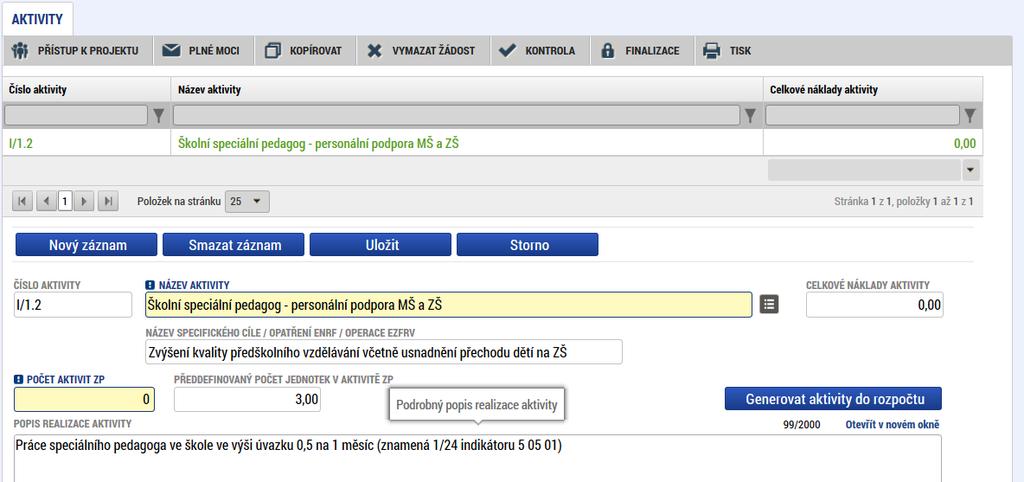Viewport: 1024px width, 482px height.
Task: Select Vymazat žádost in toolbar
Action: [x=423, y=51]
